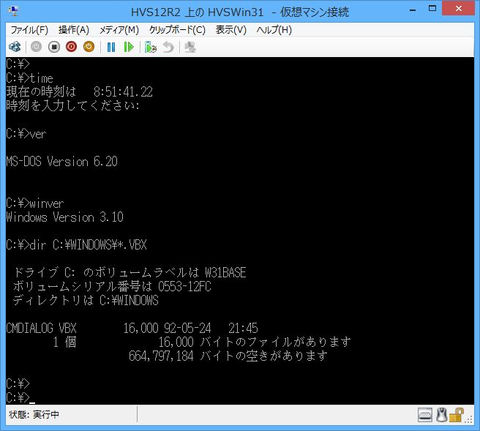The image size is (480, 431).
Task: Open the ファイル(F) menu
Action: (x=29, y=30)
